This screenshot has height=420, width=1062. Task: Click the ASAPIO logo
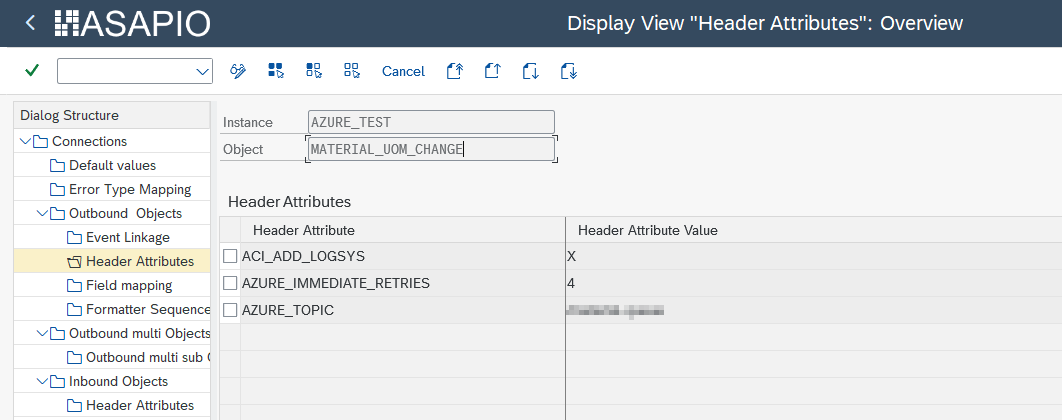pyautogui.click(x=133, y=24)
